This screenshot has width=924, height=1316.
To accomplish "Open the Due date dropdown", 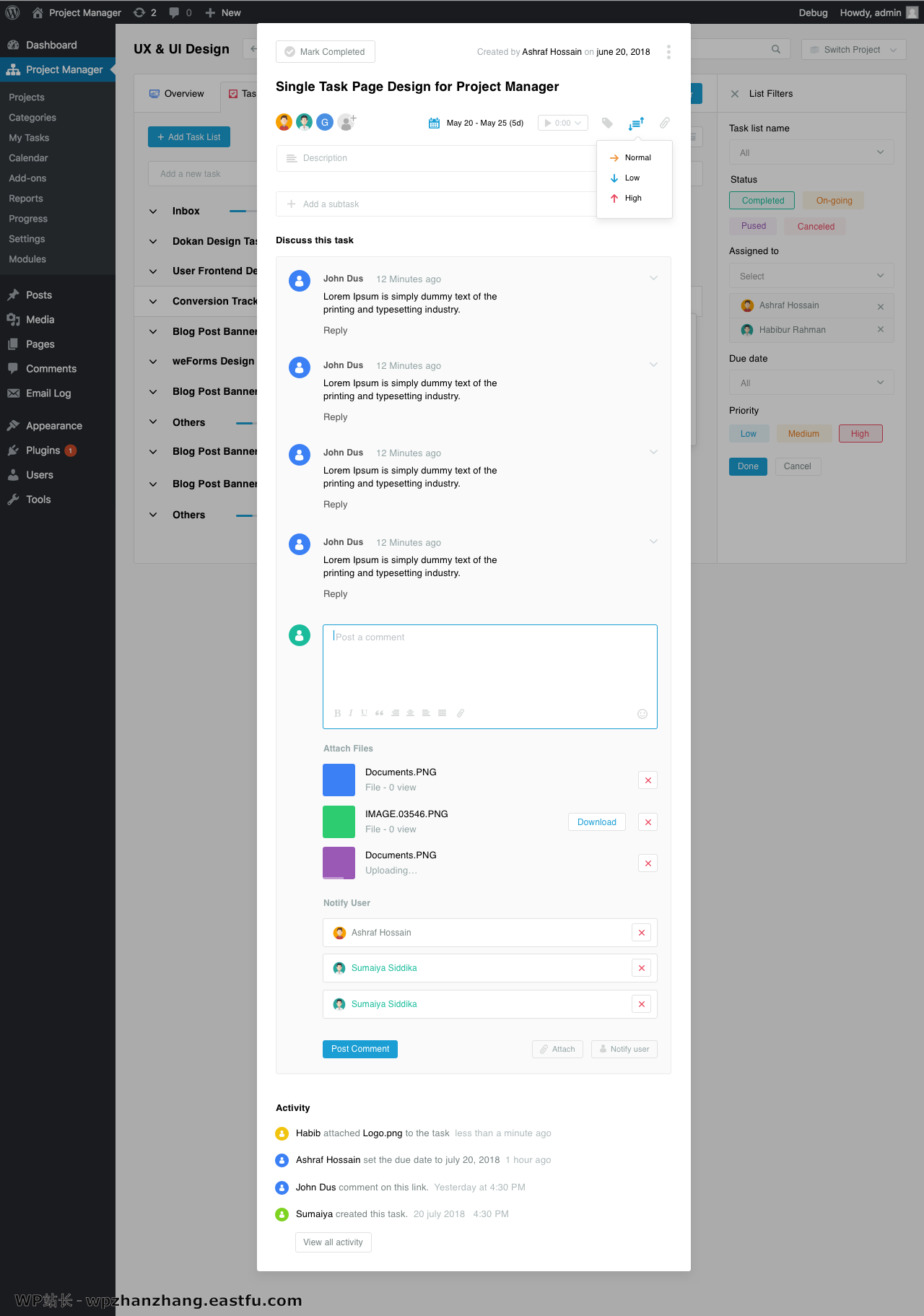I will pyautogui.click(x=811, y=383).
